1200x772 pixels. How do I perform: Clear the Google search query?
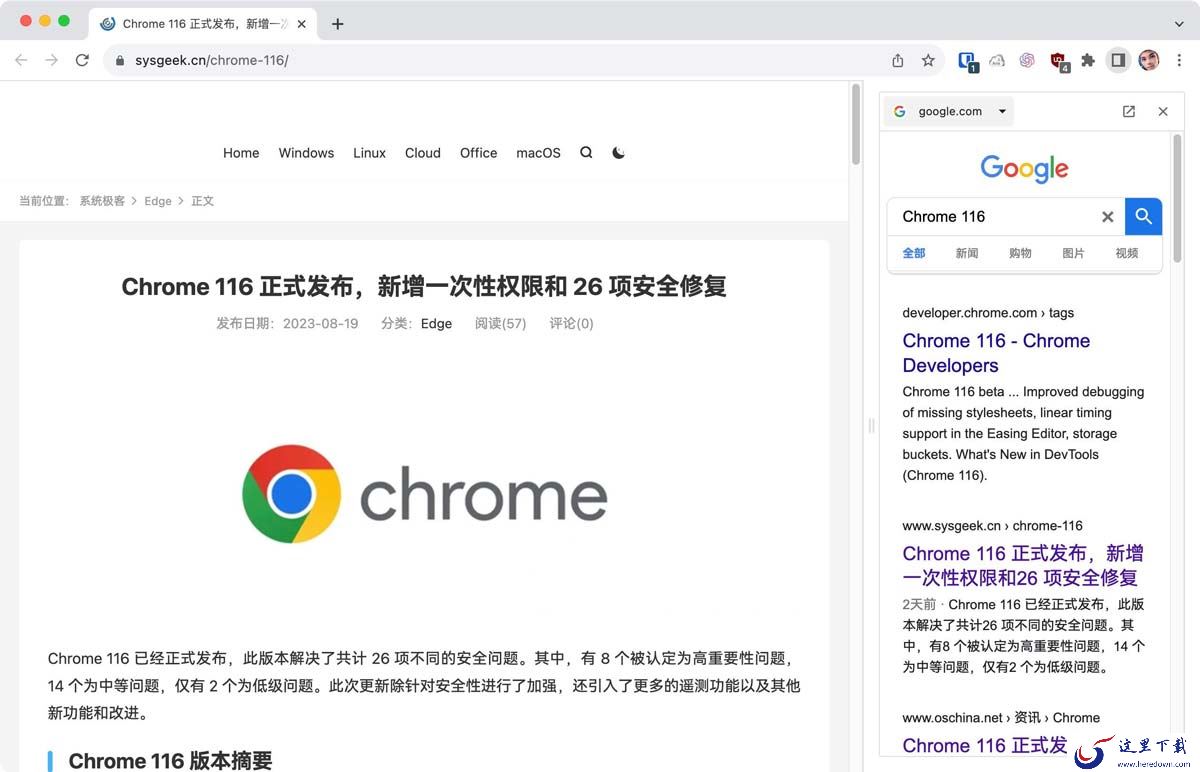pos(1107,217)
